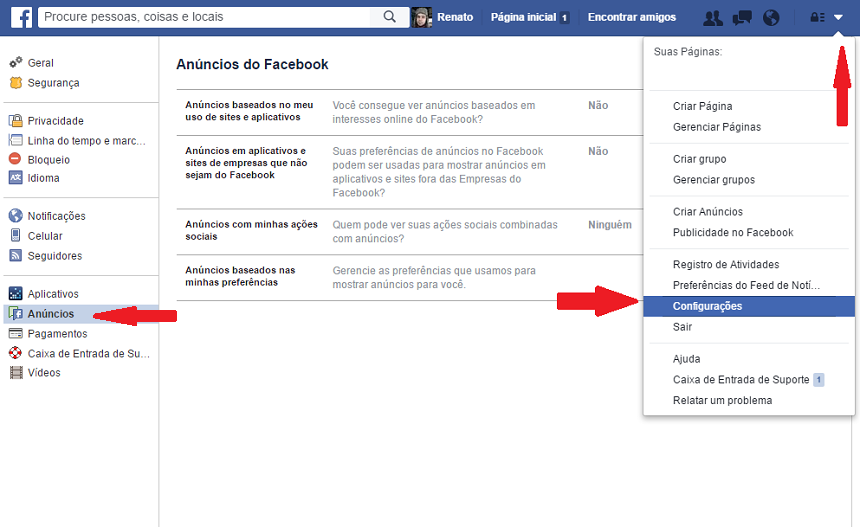The image size is (860, 527).
Task: Click the Seguidores feed icon
Action: (x=15, y=256)
